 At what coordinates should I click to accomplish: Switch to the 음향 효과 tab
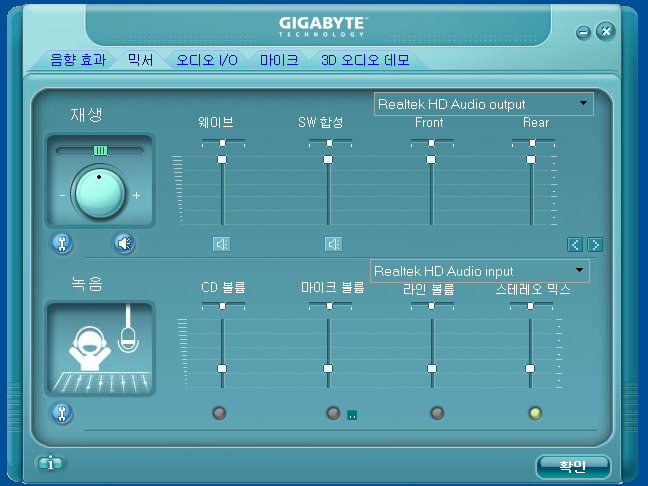(x=78, y=60)
